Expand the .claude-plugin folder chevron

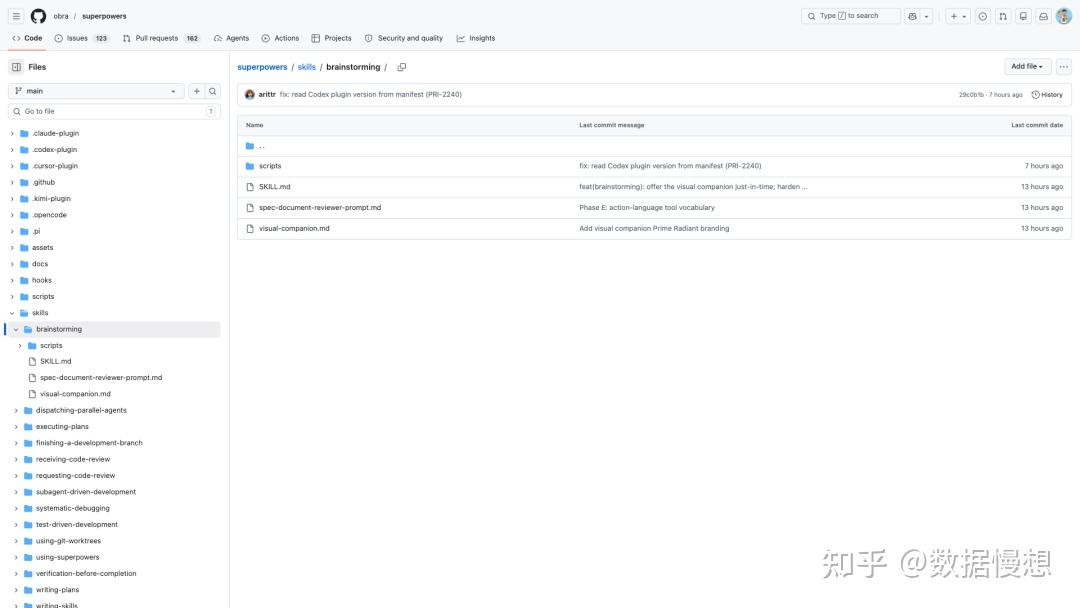[12, 133]
